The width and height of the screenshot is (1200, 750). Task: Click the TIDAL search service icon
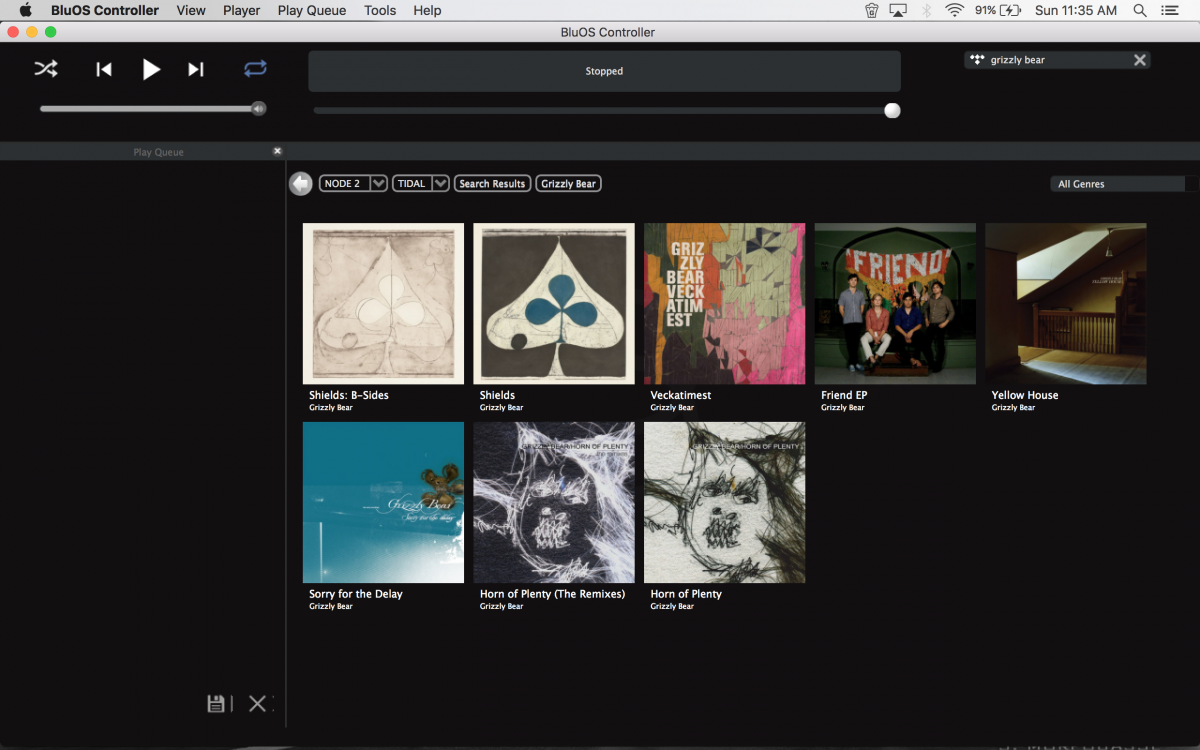[x=977, y=60]
